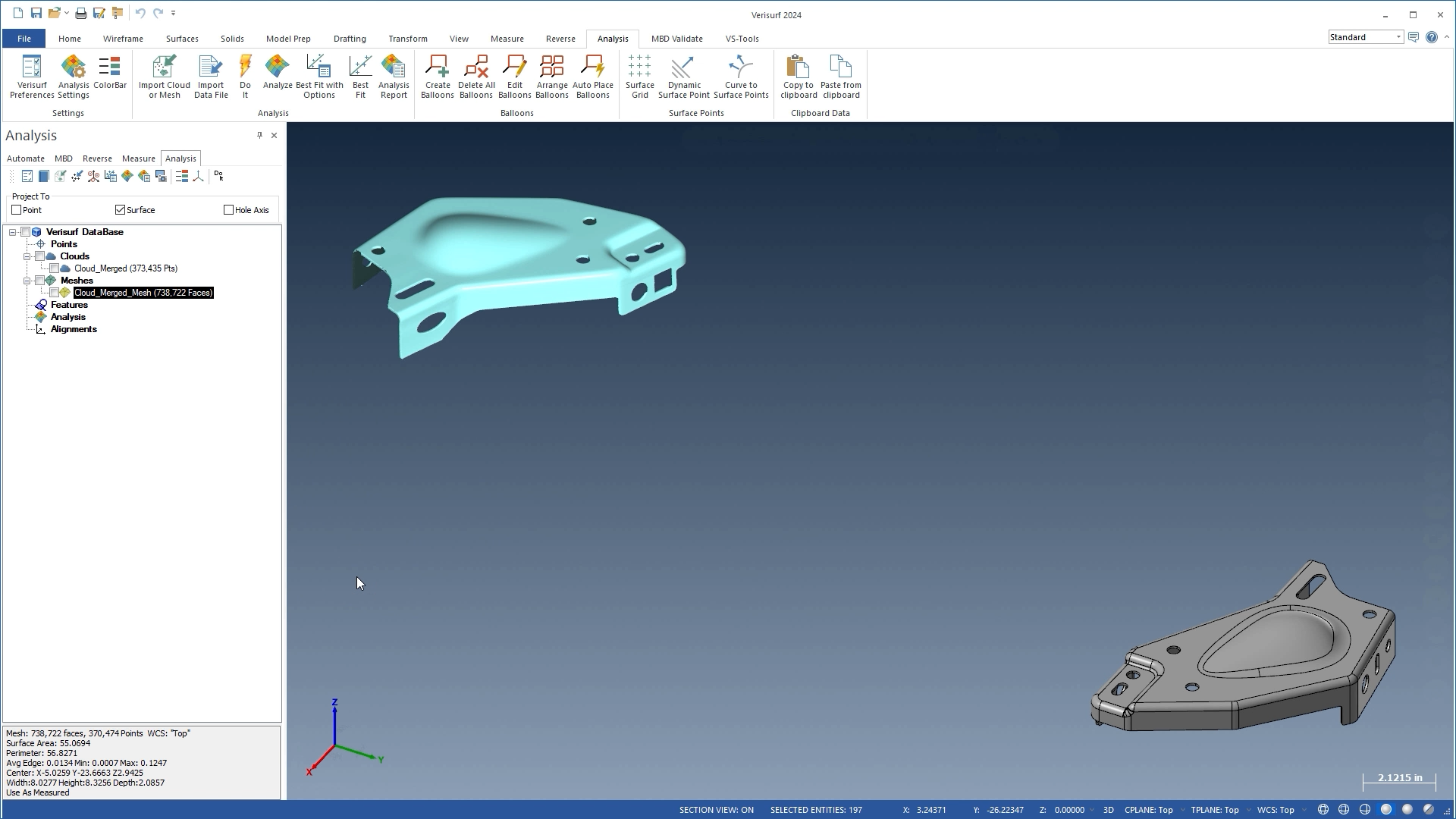1456x819 pixels.
Task: Select Cloud_Merged_Mesh (738,722 Faces) tree item
Action: tap(143, 293)
